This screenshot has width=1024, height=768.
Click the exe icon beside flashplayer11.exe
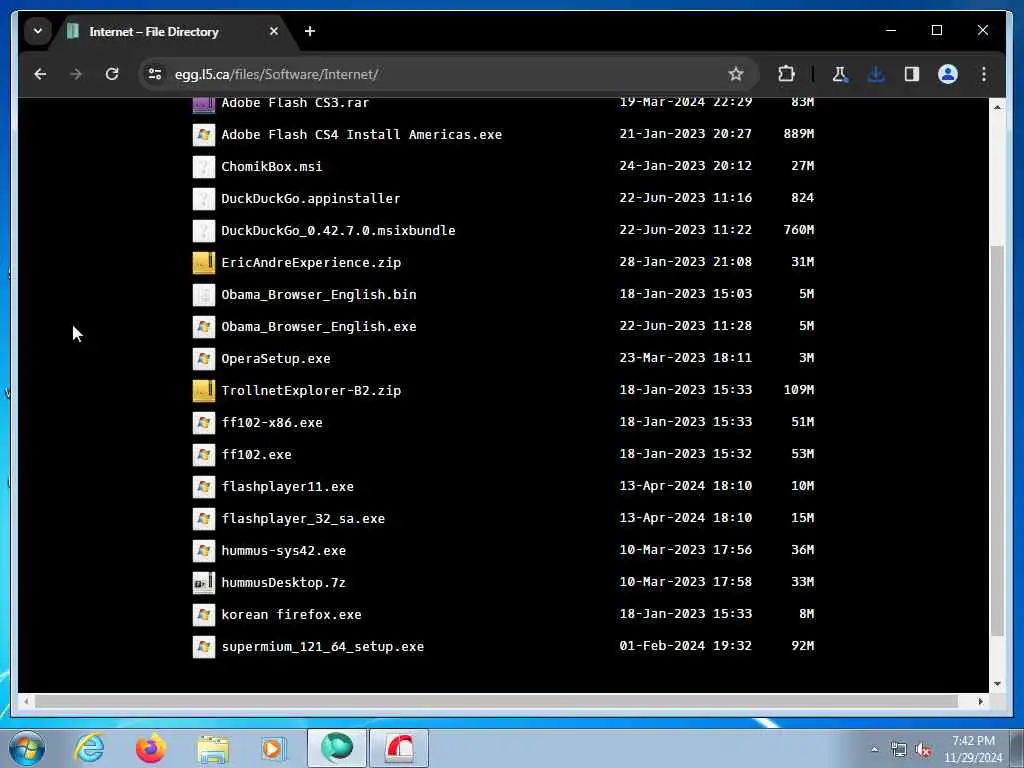204,487
